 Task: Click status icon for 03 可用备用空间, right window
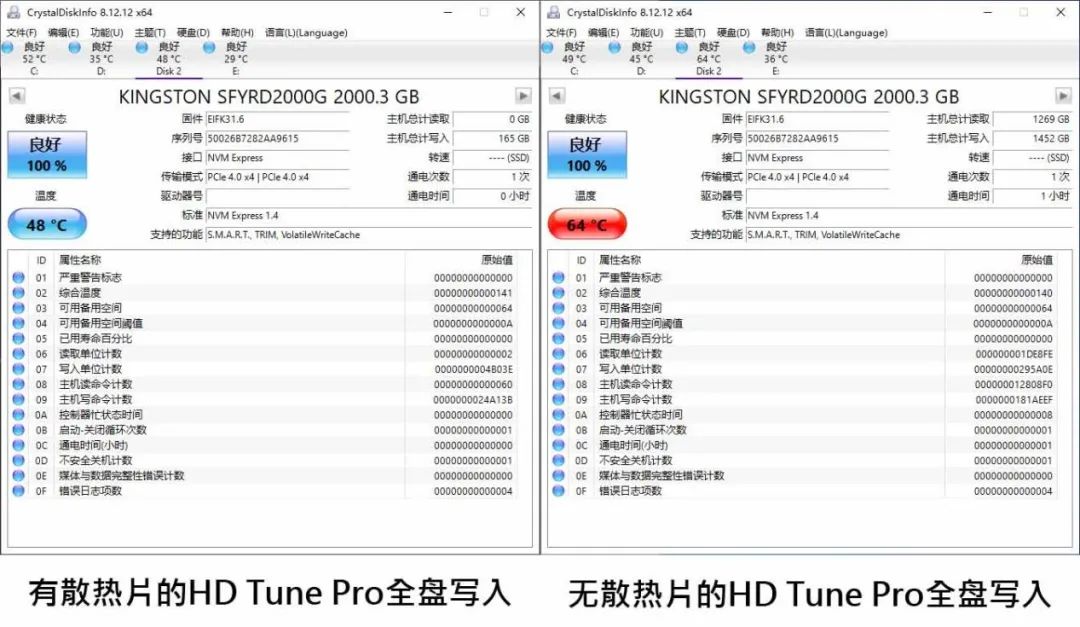[559, 308]
